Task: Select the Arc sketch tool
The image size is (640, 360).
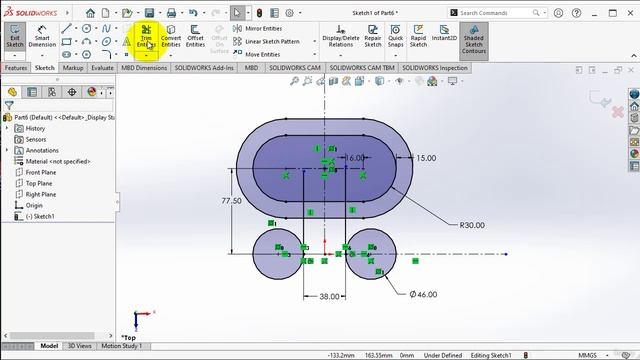Action: 86,41
